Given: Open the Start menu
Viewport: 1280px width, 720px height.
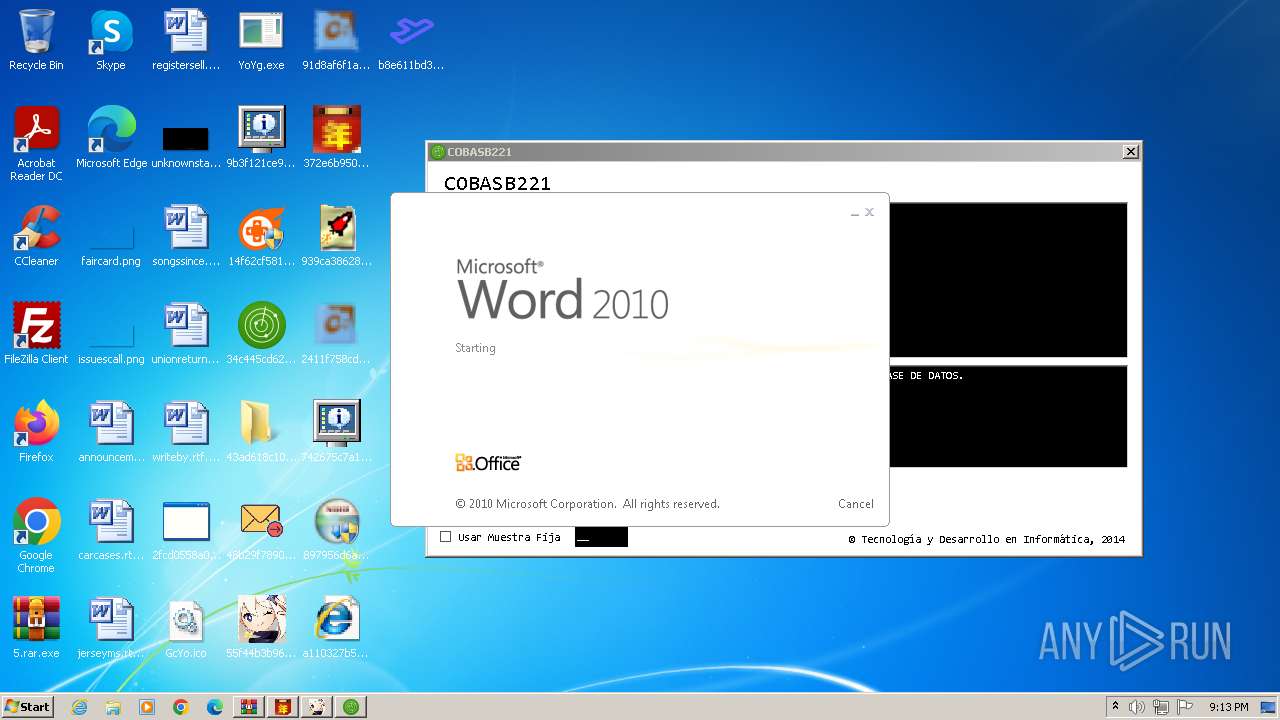Looking at the screenshot, I should (x=27, y=706).
